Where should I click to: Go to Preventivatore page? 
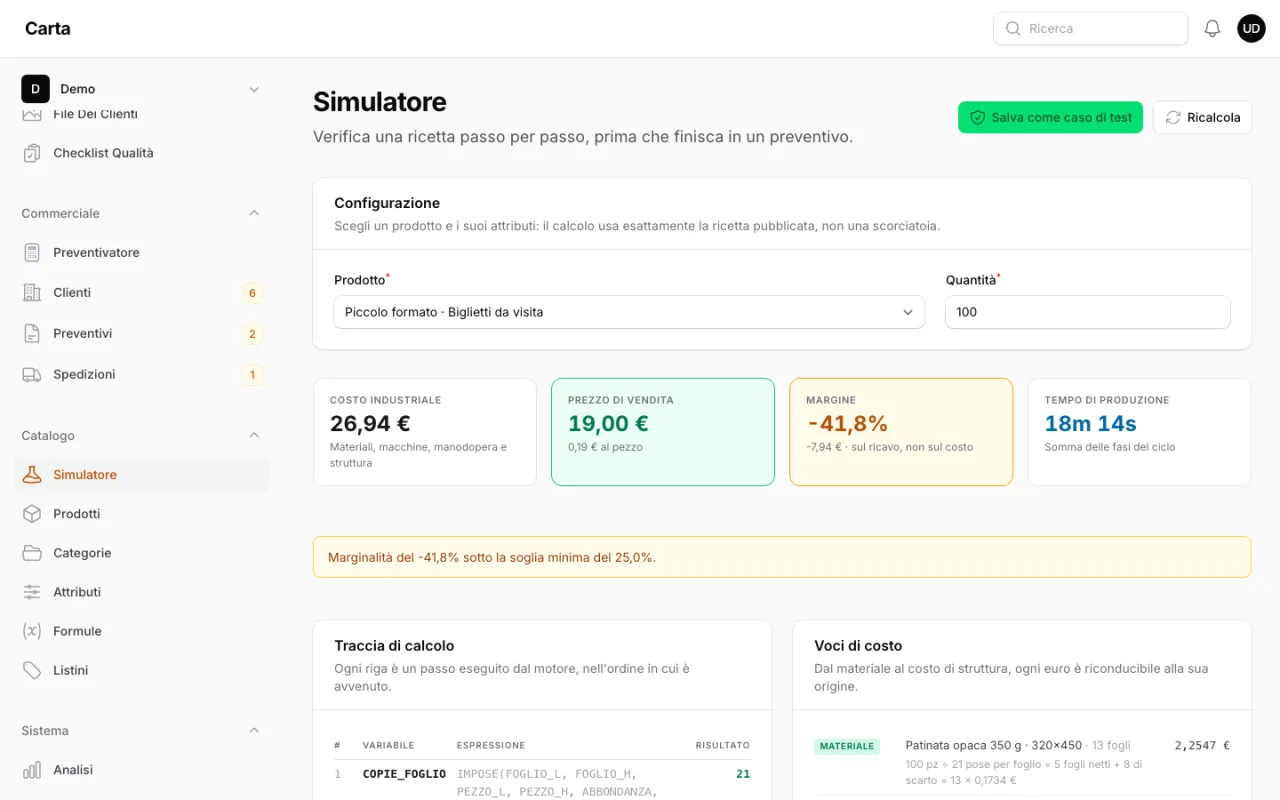[142, 252]
